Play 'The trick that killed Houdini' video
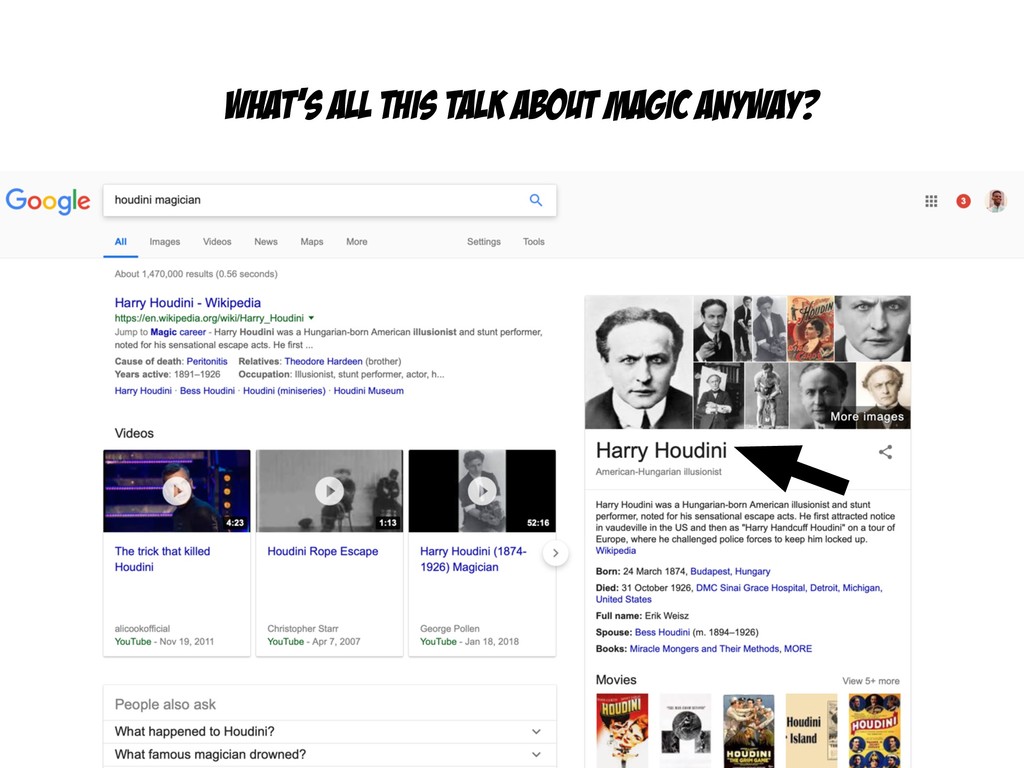The image size is (1024, 768). pyautogui.click(x=177, y=490)
